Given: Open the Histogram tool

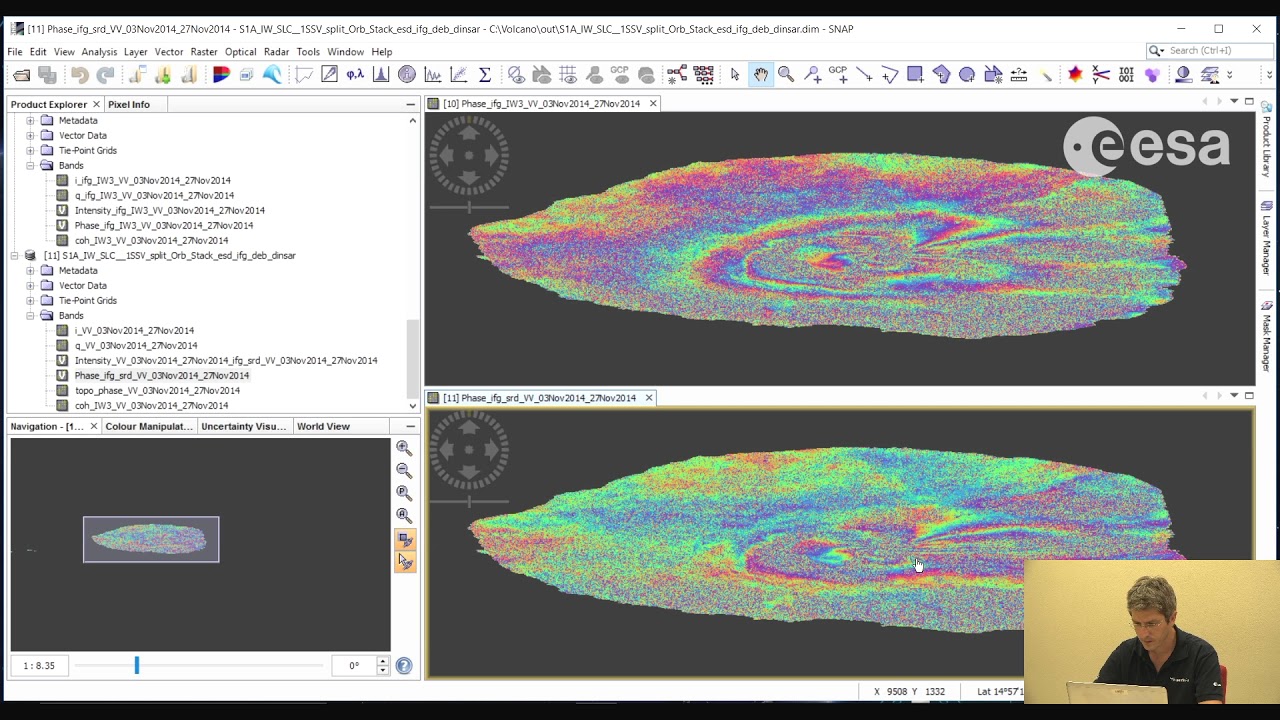Looking at the screenshot, I should [381, 75].
